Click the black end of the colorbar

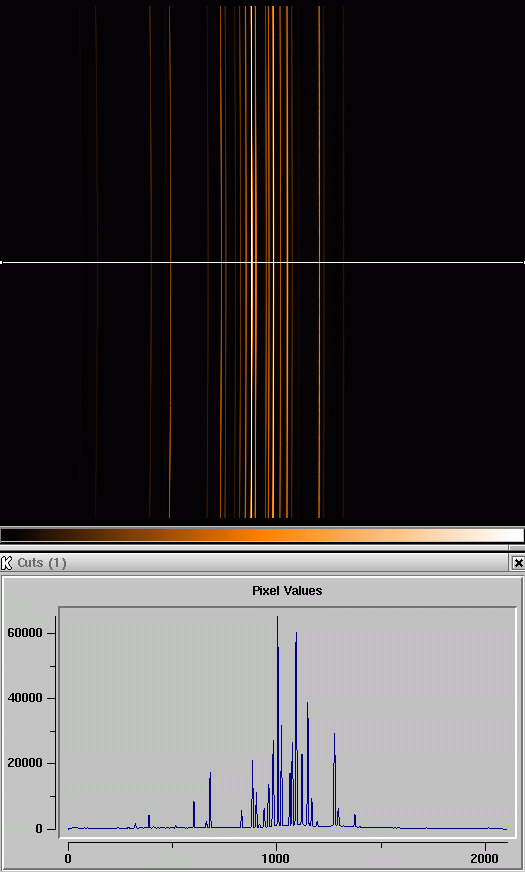pos(10,535)
